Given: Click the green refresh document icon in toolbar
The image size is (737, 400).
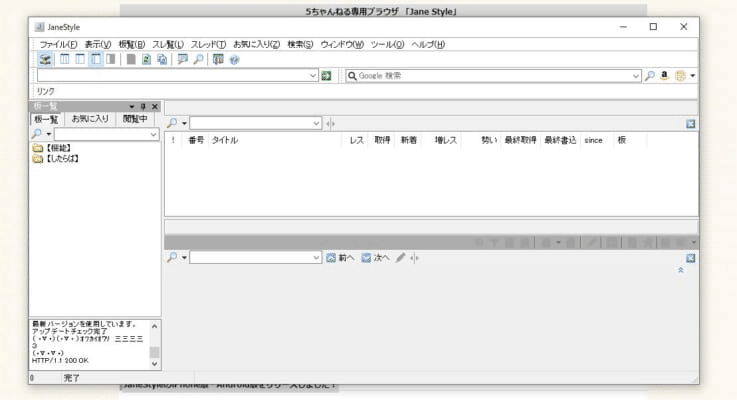Looking at the screenshot, I should (x=147, y=59).
